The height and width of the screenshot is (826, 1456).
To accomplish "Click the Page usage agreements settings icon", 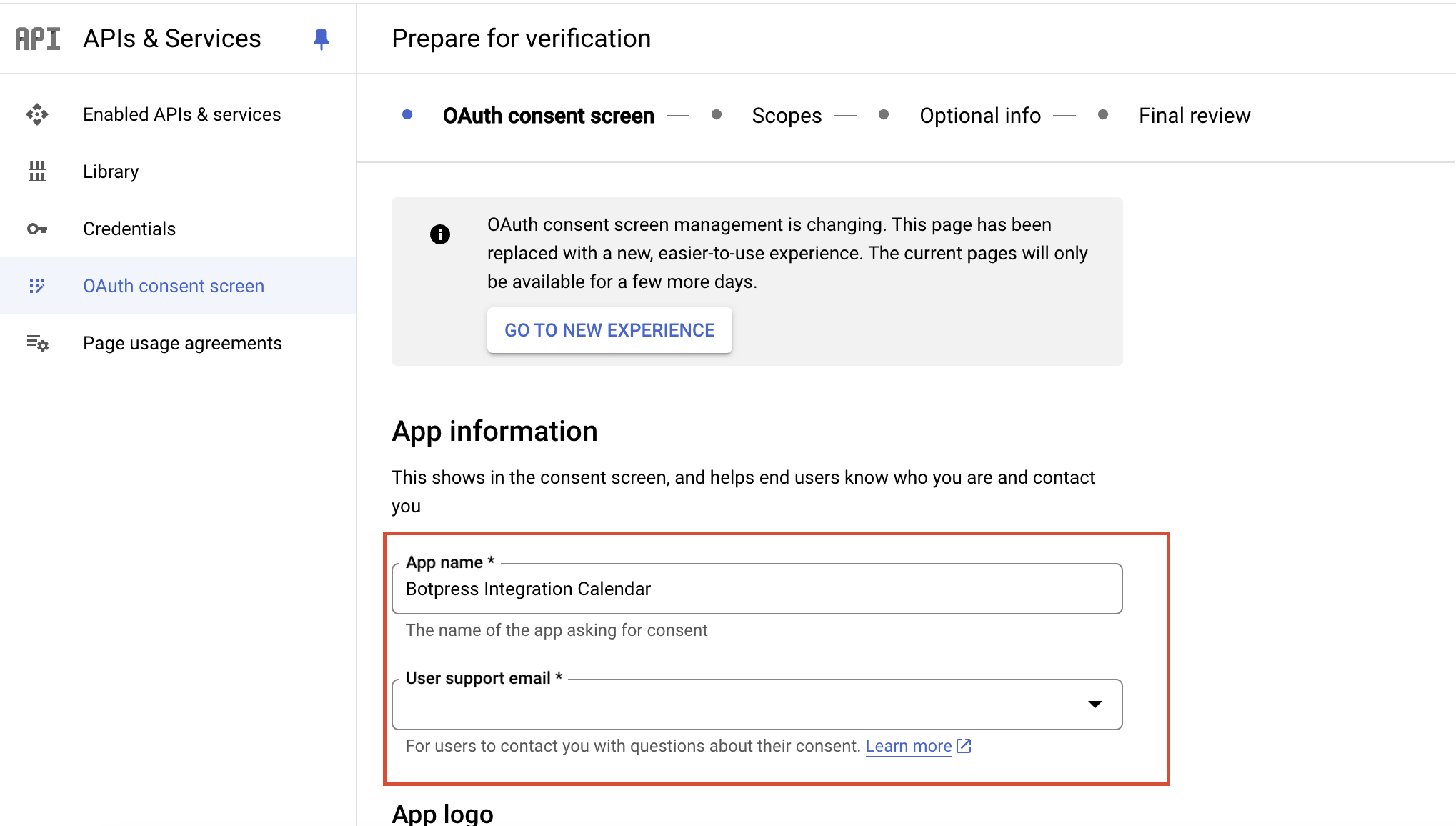I will click(38, 343).
